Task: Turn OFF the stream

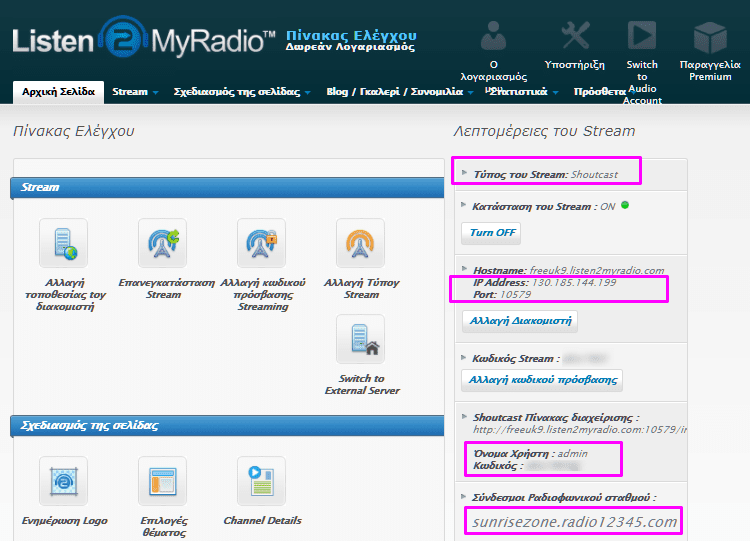Action: click(492, 233)
